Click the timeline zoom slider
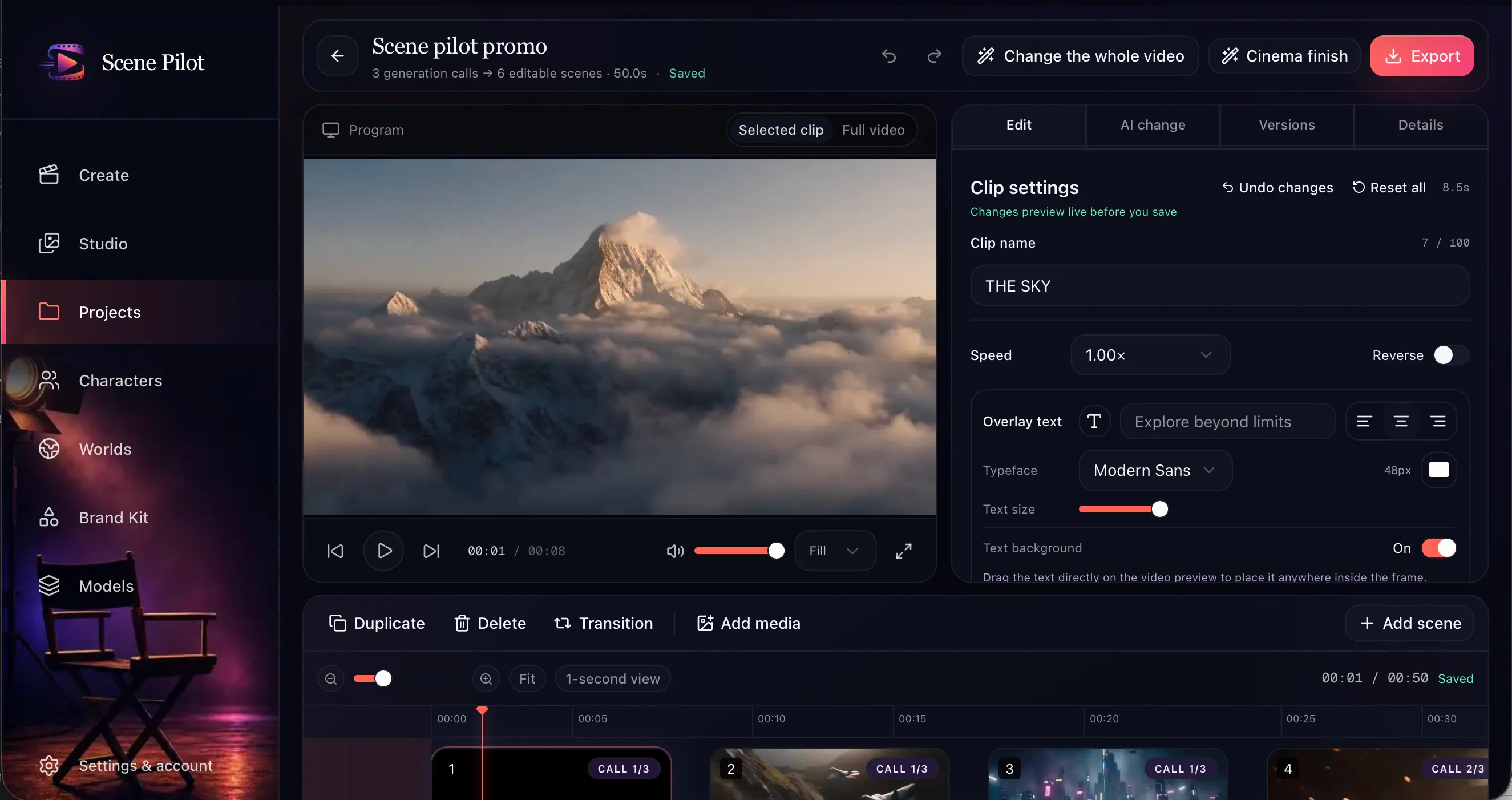 372,678
